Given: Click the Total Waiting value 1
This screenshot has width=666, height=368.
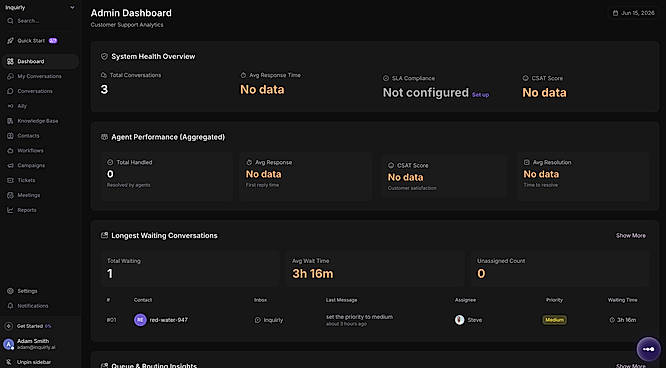Looking at the screenshot, I should pos(110,274).
